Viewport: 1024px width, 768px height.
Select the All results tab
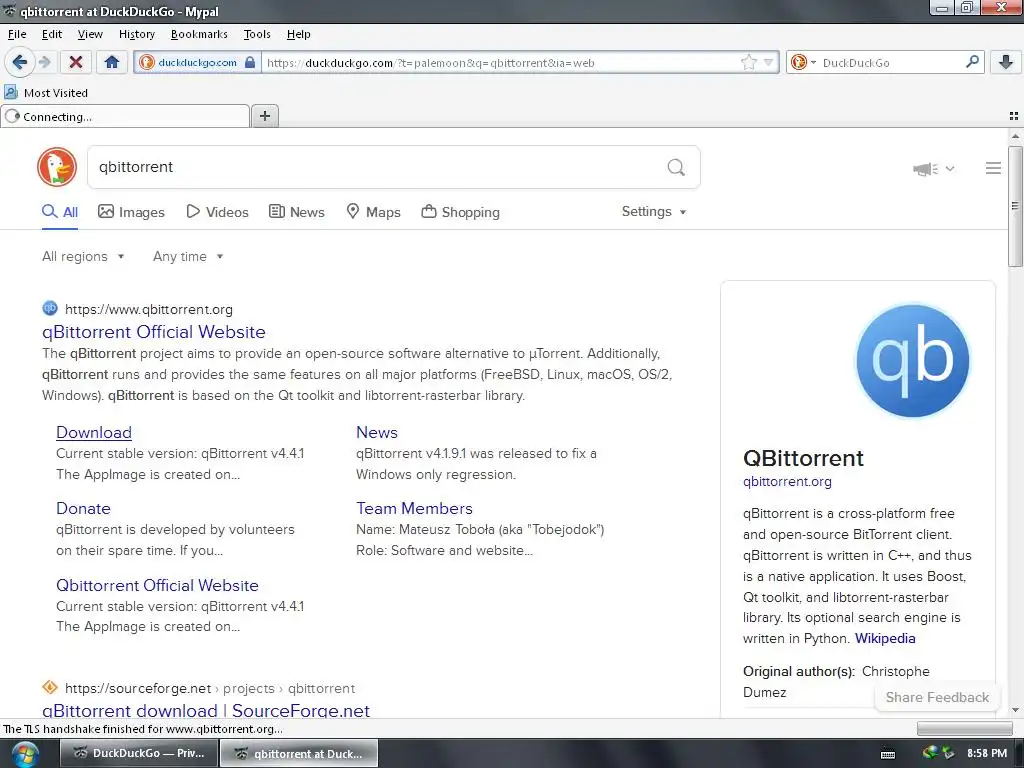(60, 212)
